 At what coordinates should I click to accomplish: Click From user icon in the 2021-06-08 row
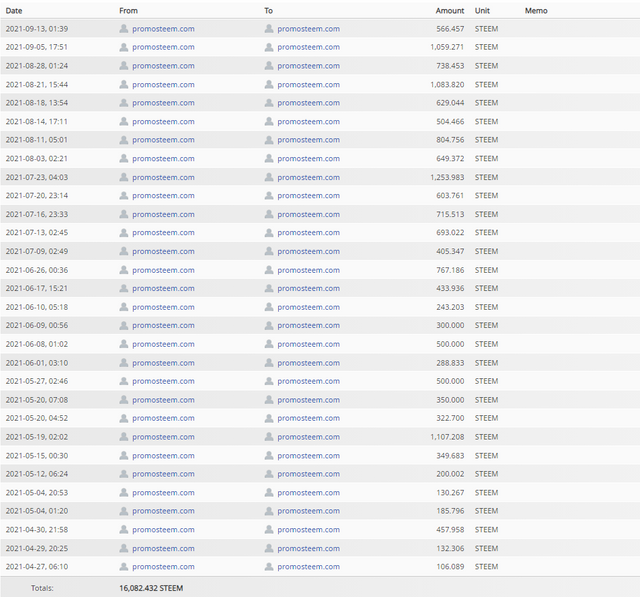tap(124, 344)
